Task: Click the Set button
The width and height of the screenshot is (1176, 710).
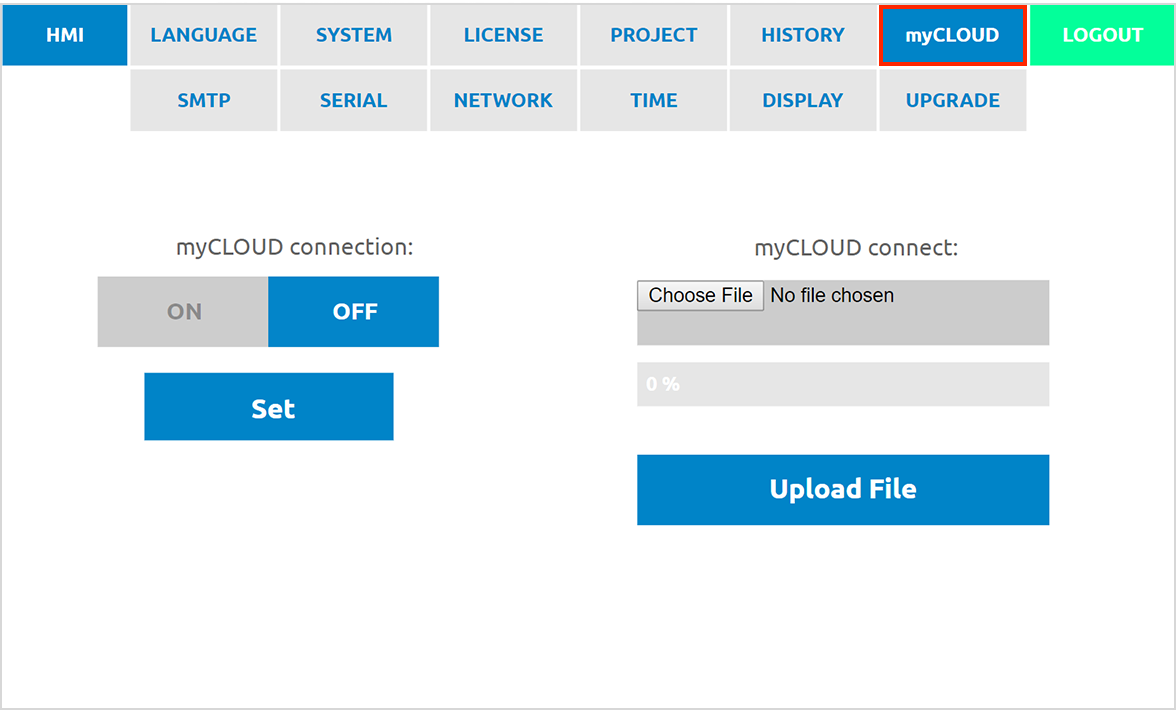Action: tap(268, 406)
